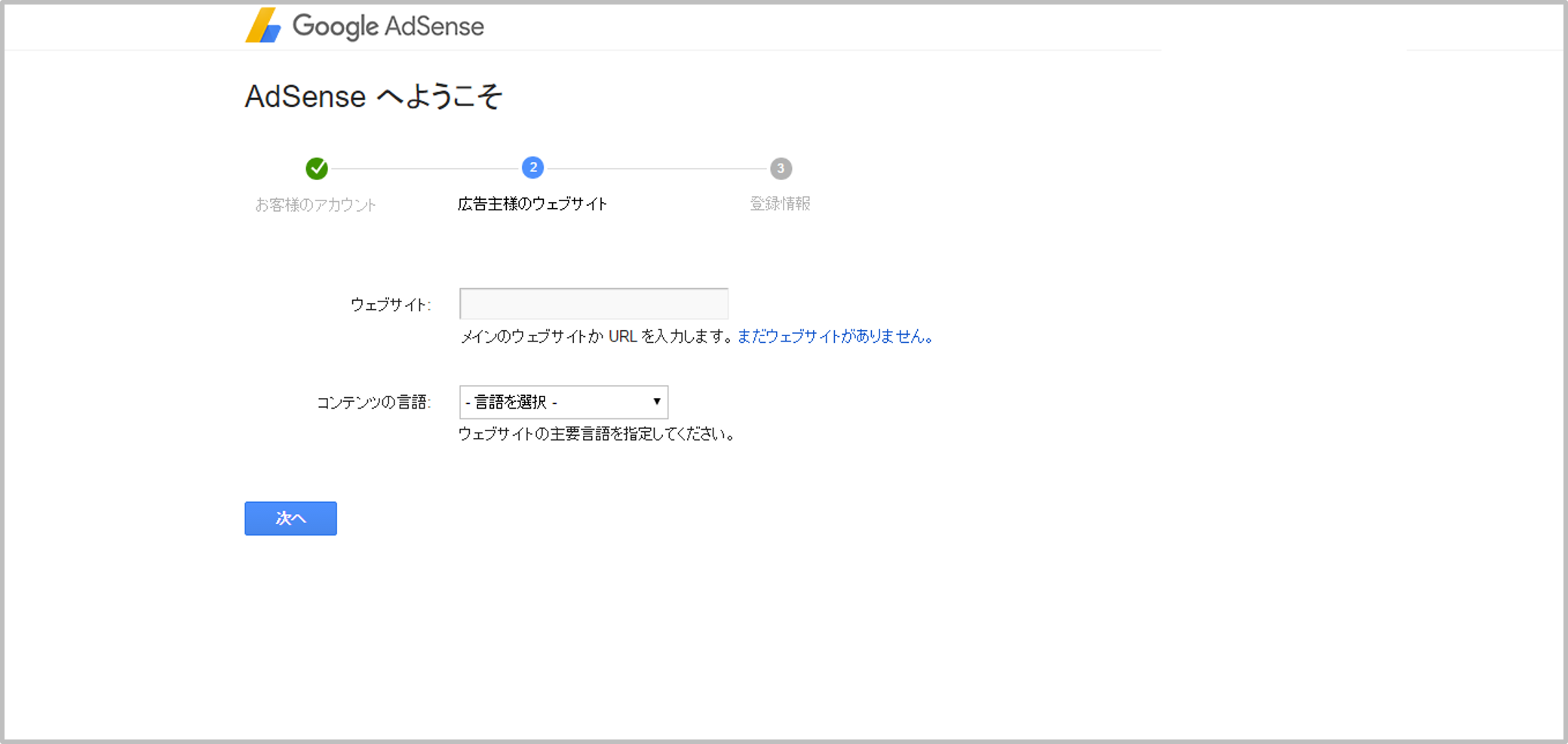This screenshot has height=744, width=1568.
Task: Click the Google AdSense logo icon
Action: click(x=263, y=26)
